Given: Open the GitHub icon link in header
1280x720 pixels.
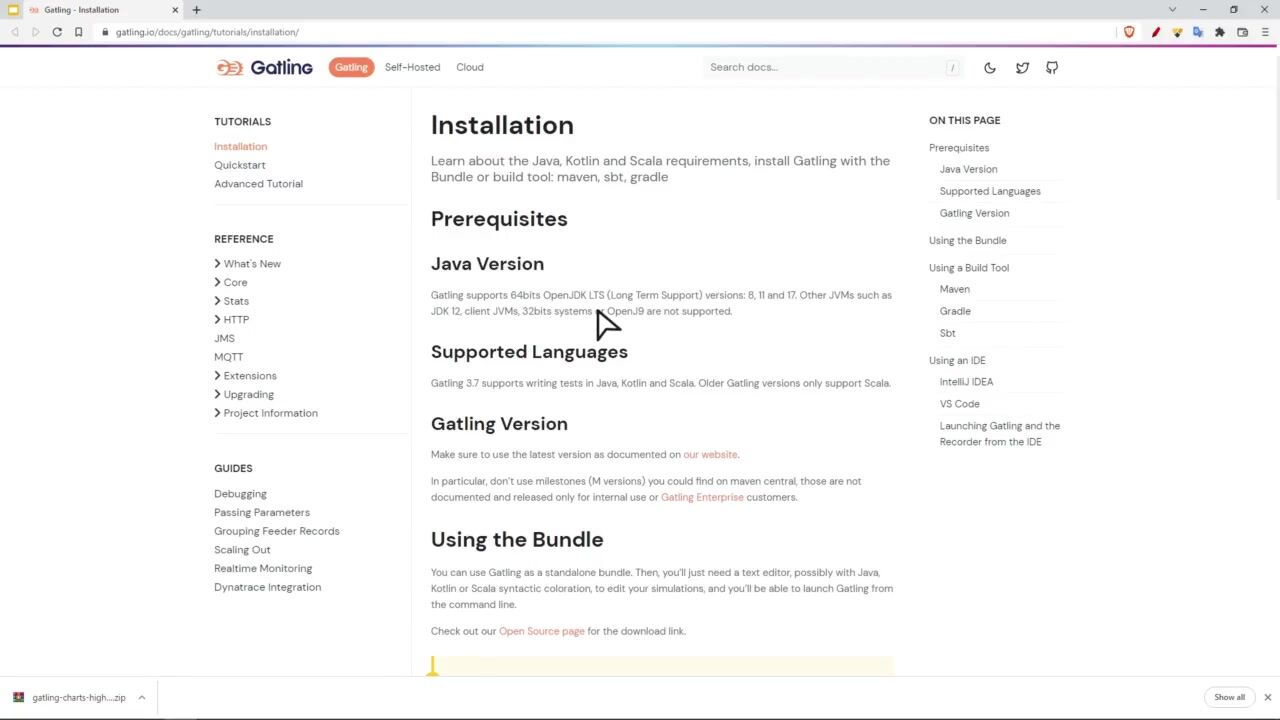Looking at the screenshot, I should 1052,68.
